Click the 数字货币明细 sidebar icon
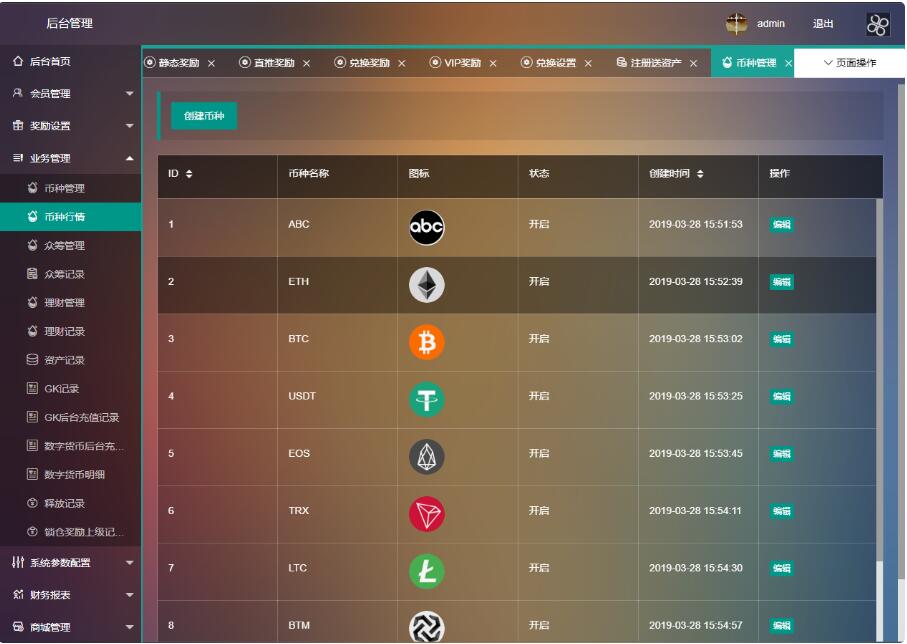This screenshot has height=644, width=907. pyautogui.click(x=32, y=474)
